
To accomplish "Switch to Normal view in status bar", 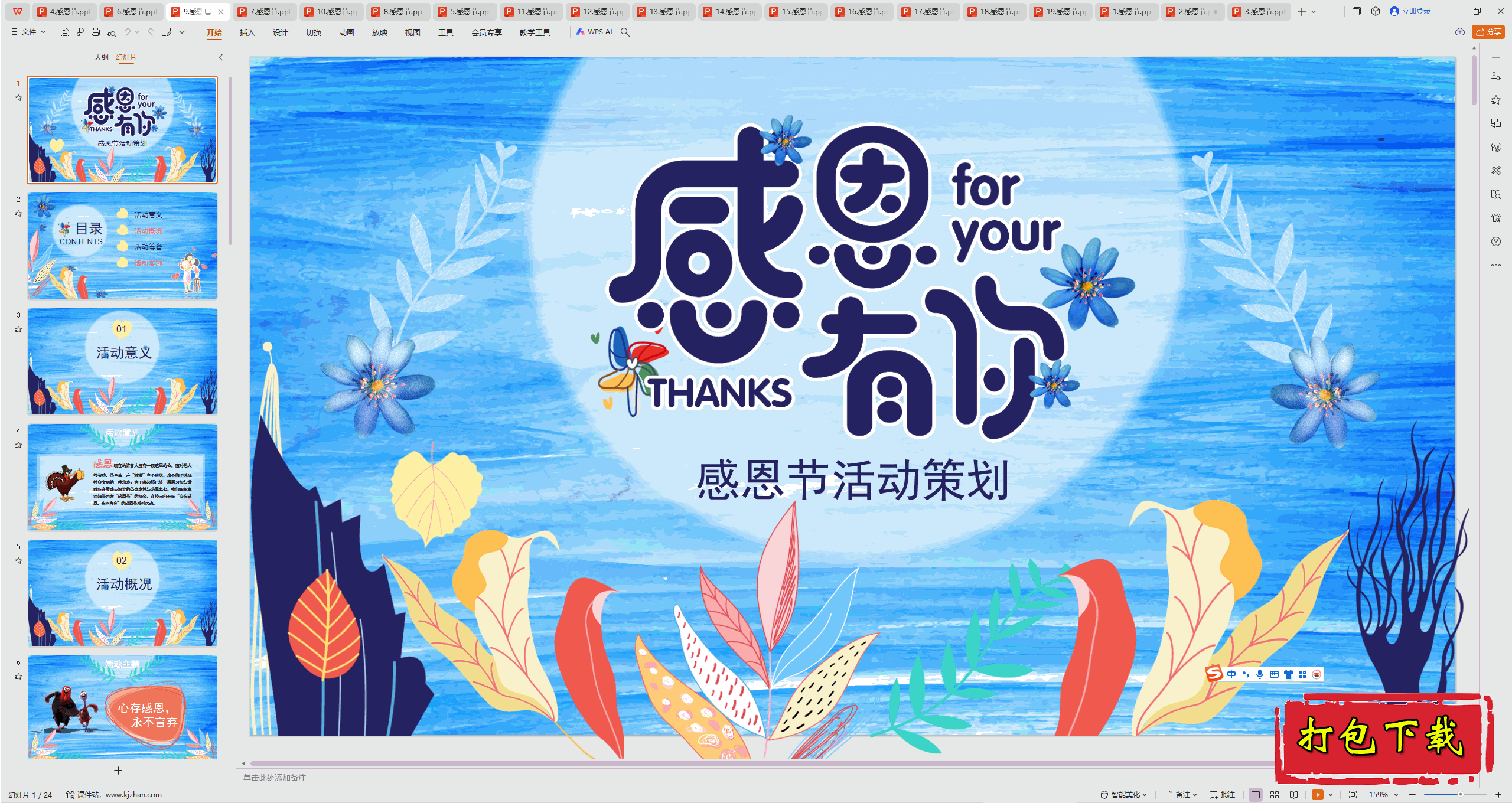I will [1256, 795].
